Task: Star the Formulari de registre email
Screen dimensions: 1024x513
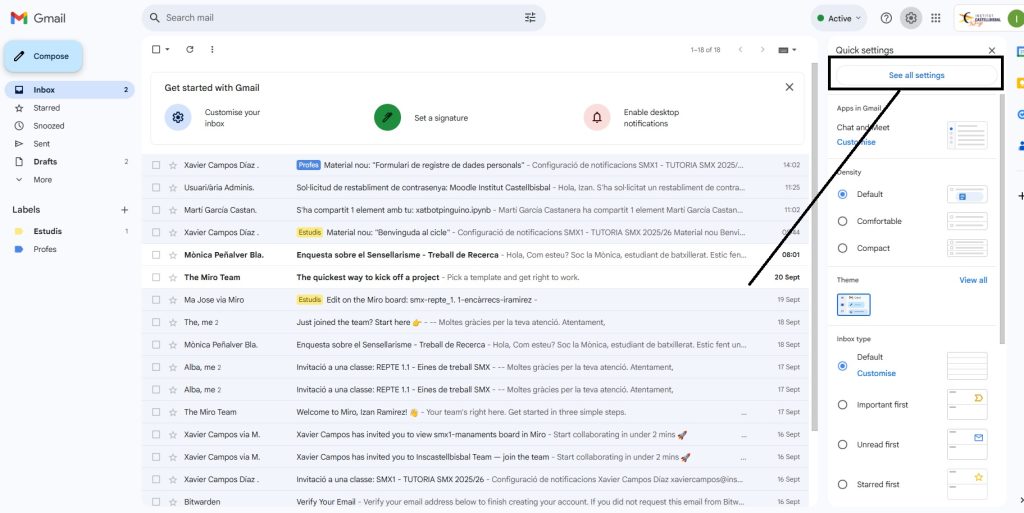Action: point(173,165)
